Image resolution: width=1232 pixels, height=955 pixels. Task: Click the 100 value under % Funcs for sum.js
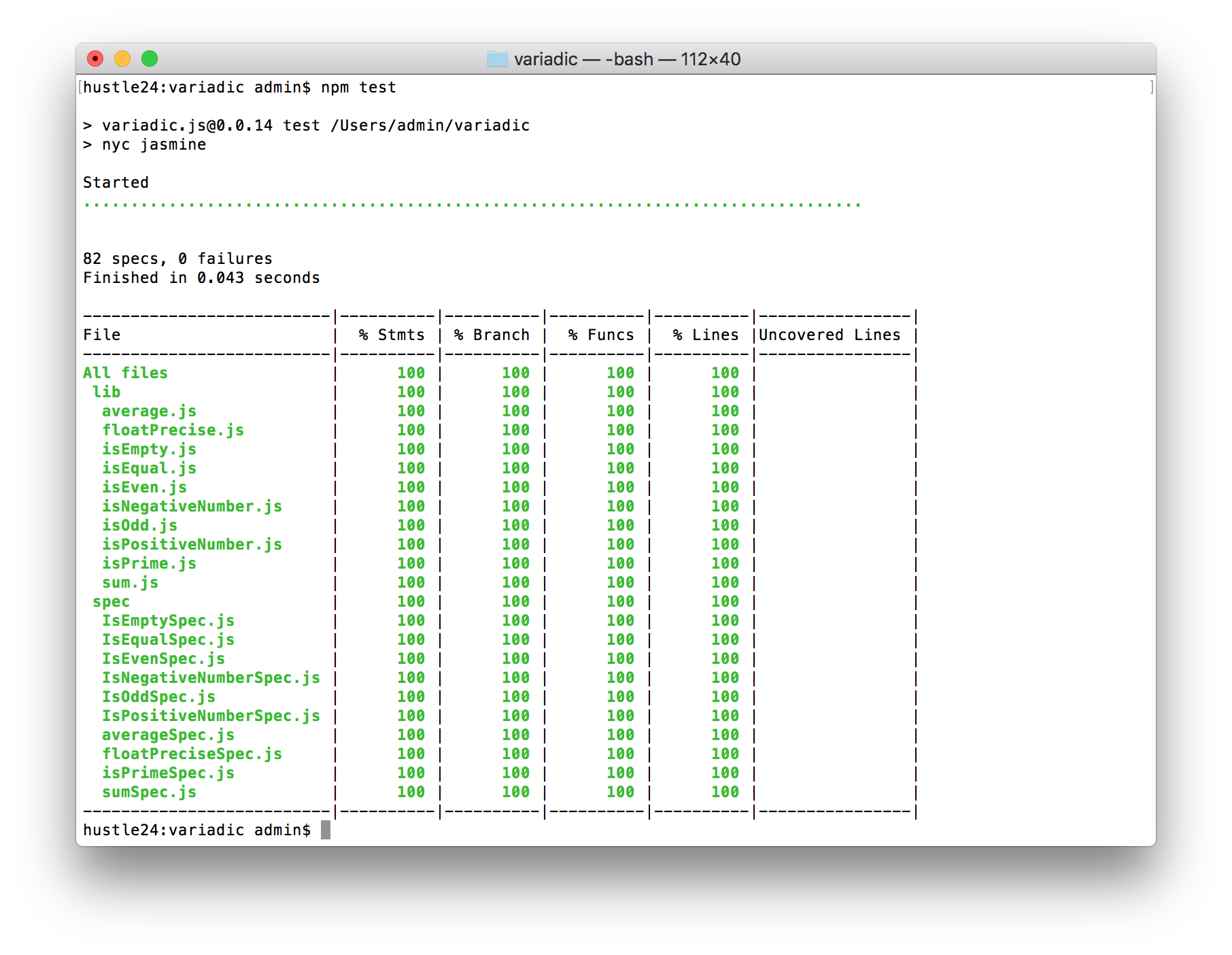(x=619, y=582)
